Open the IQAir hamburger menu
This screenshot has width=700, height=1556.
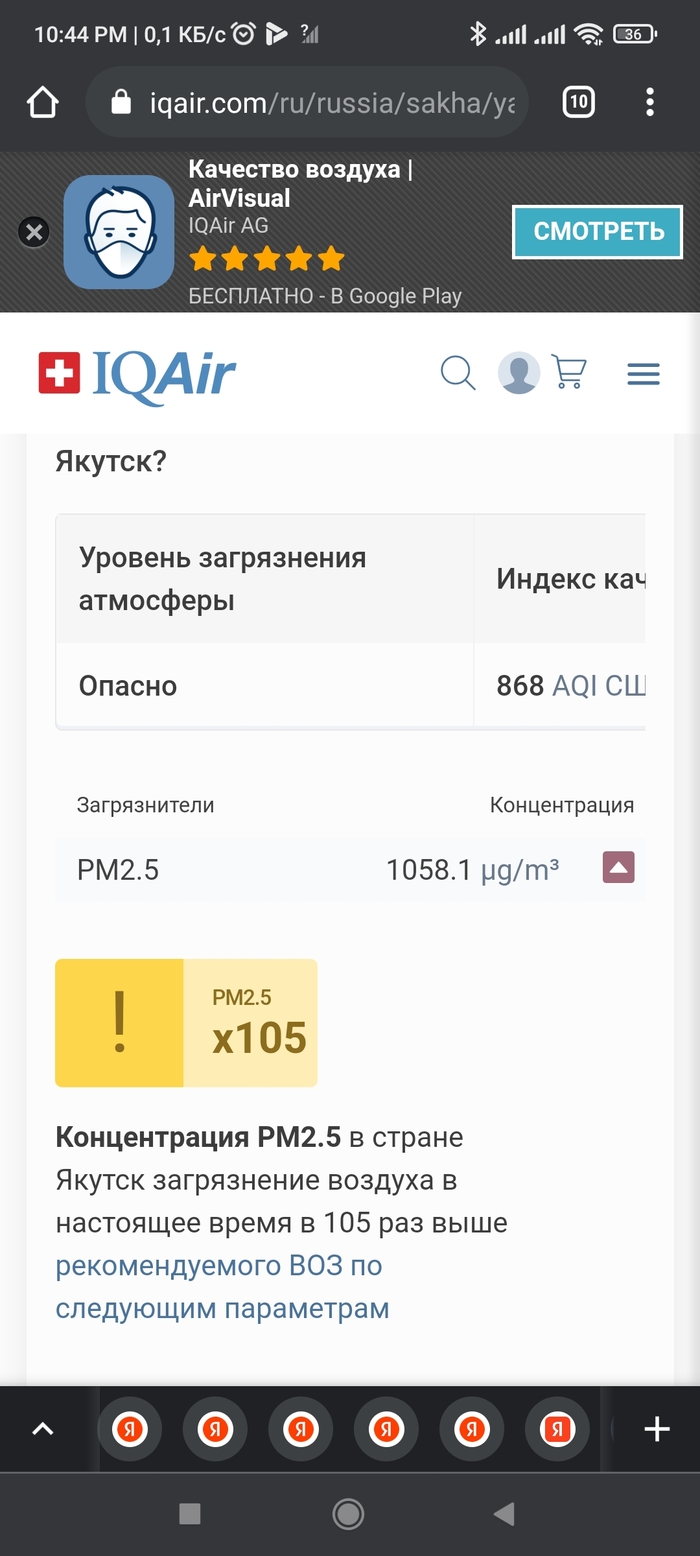click(643, 374)
